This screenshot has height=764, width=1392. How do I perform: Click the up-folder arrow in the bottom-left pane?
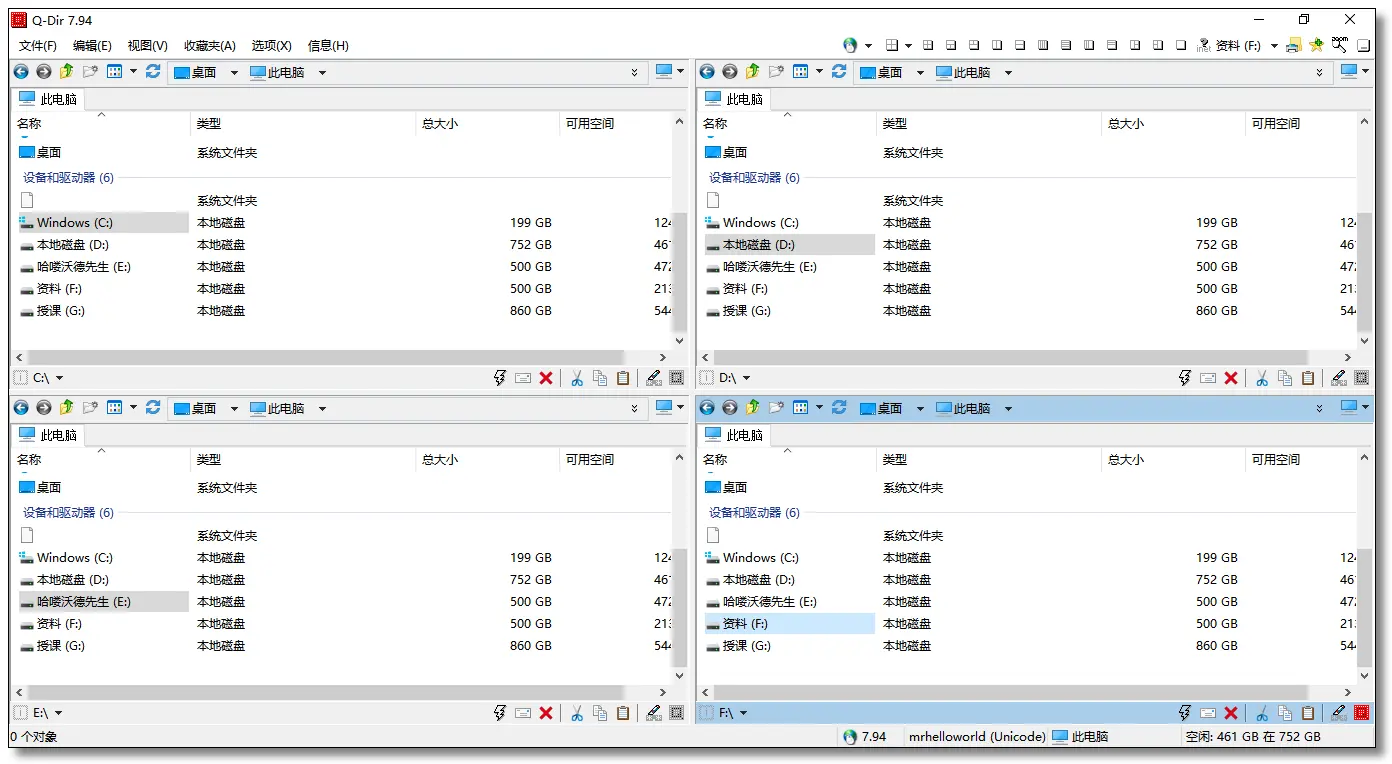pos(66,408)
